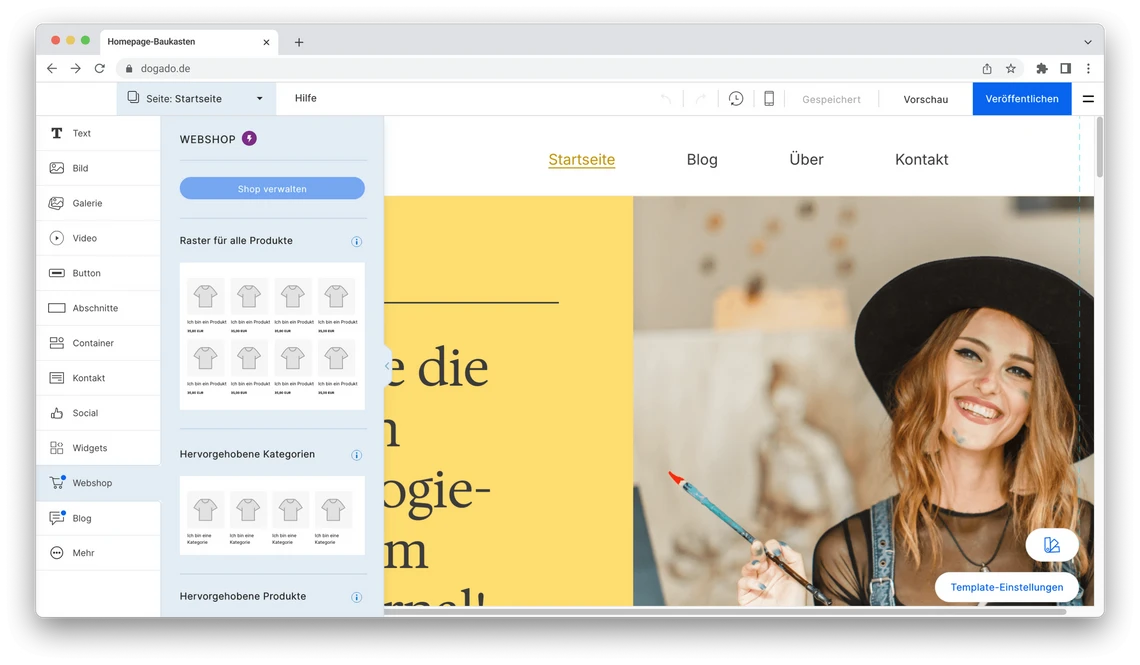Open the Hilfe menu

point(305,98)
